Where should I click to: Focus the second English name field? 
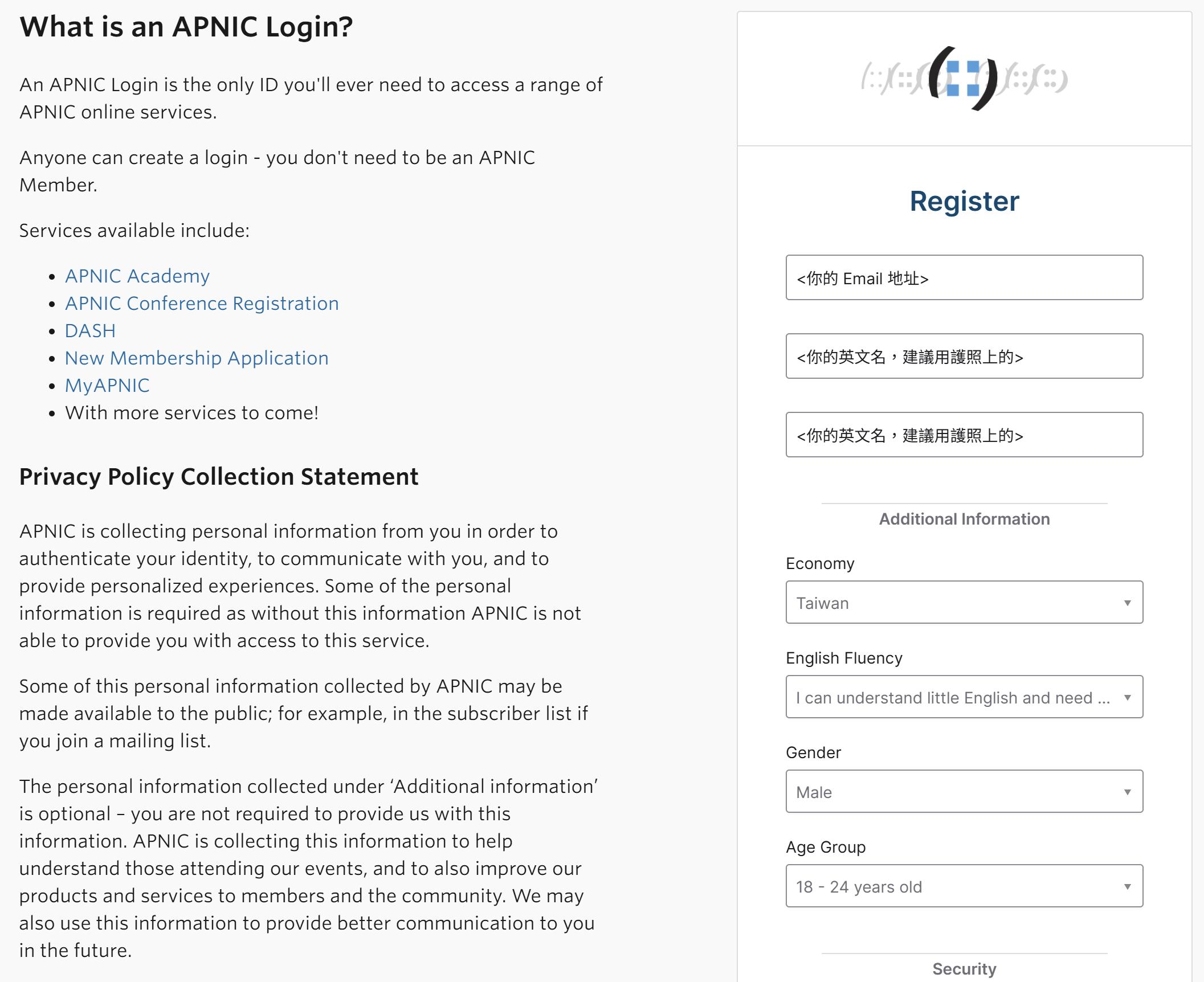[964, 435]
